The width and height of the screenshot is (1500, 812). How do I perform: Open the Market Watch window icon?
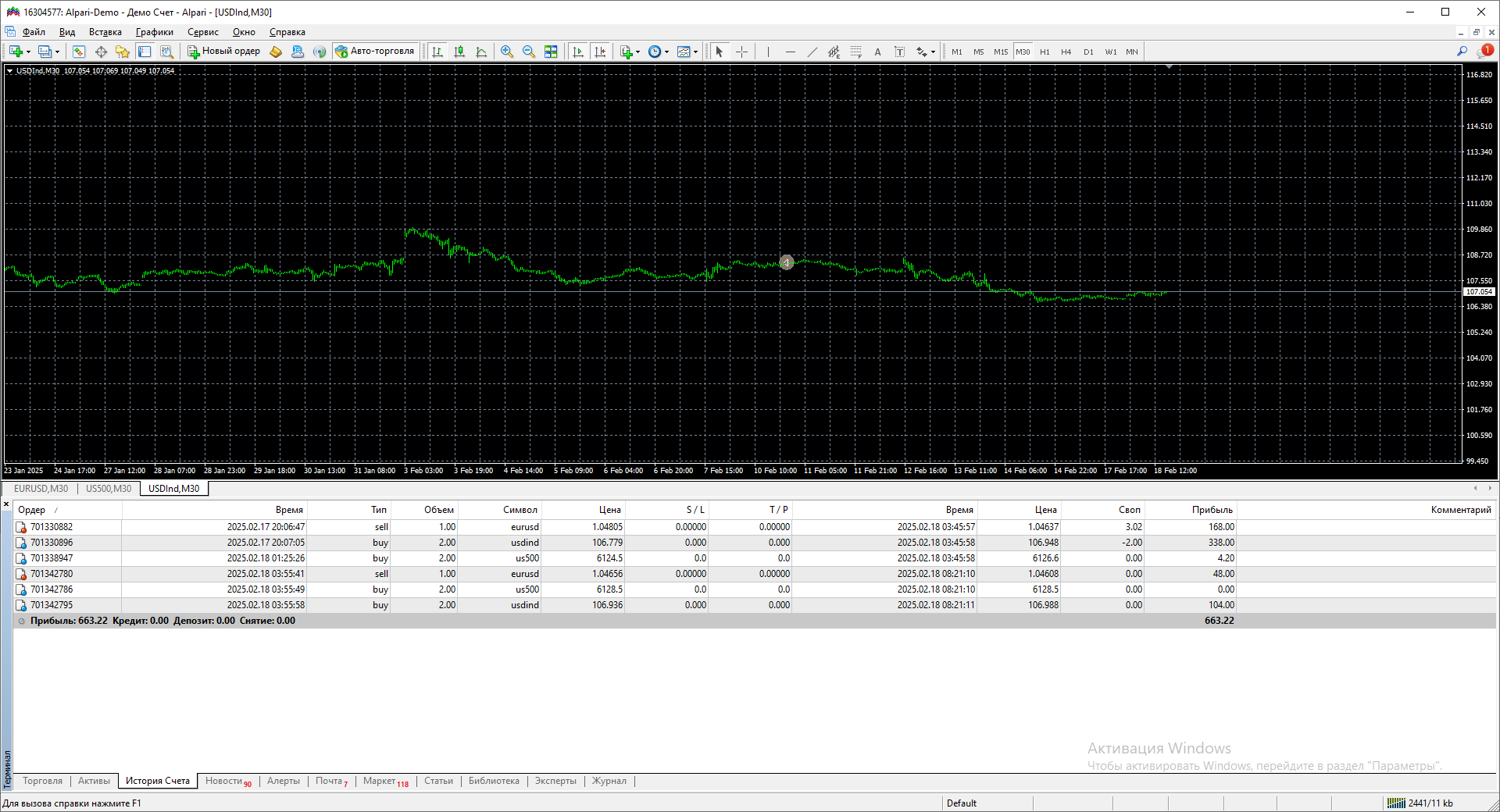79,52
